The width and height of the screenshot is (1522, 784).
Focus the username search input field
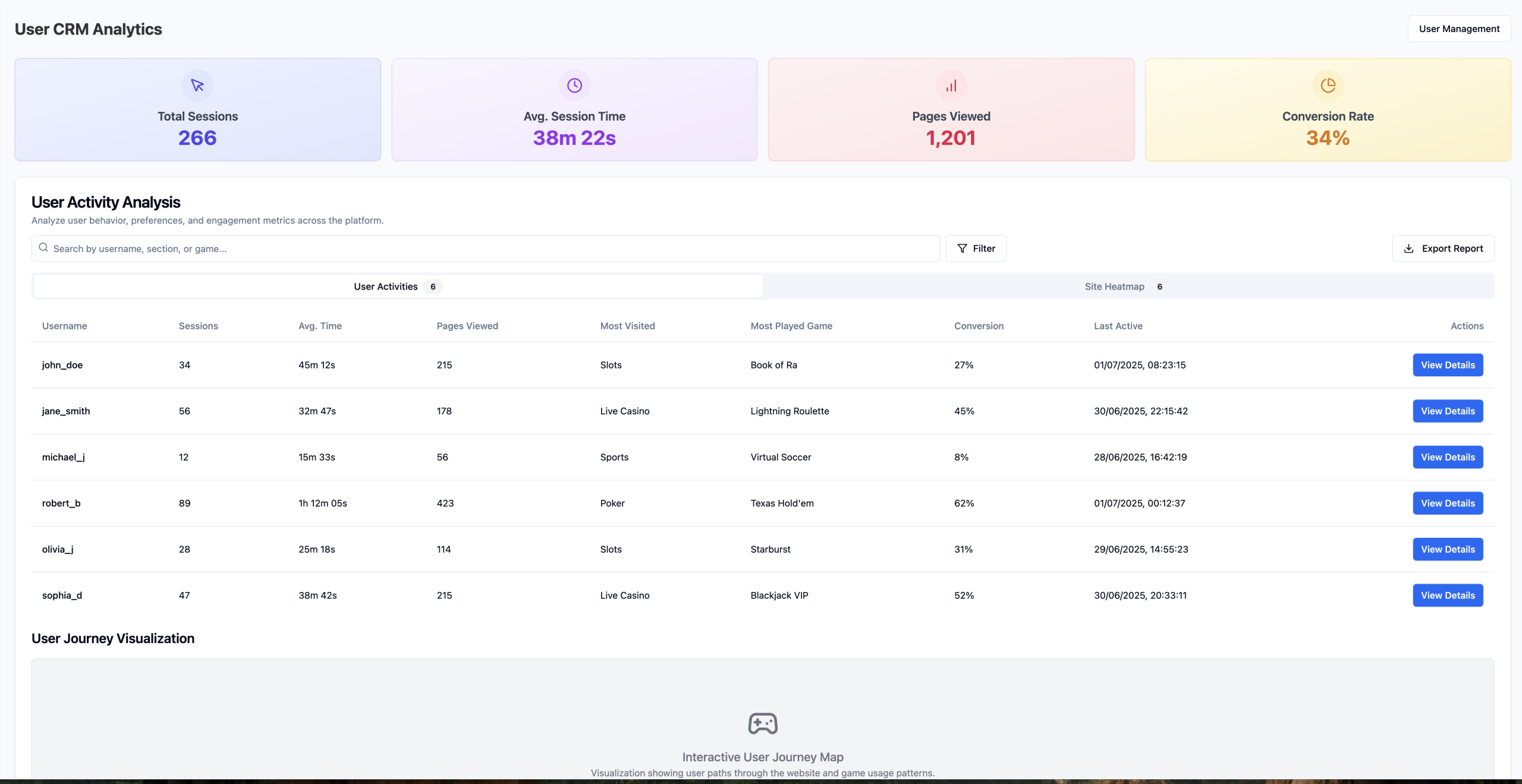coord(493,248)
